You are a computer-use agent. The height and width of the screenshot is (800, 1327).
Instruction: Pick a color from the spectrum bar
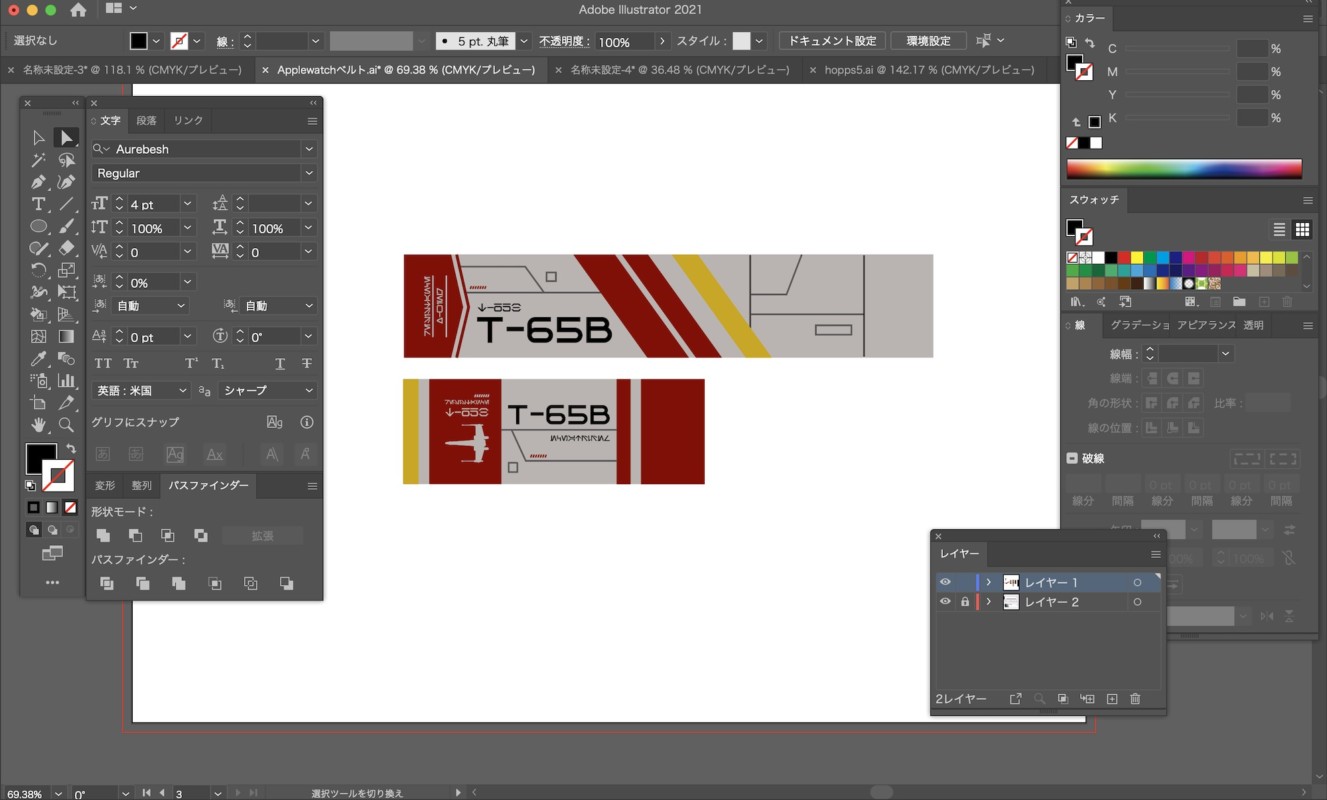click(x=1183, y=168)
